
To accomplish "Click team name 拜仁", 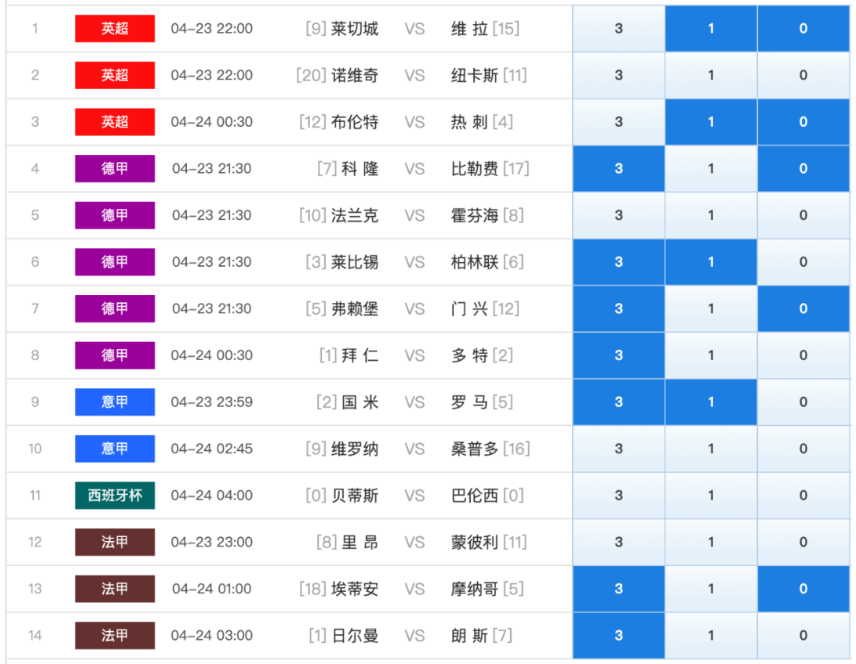I will [360, 355].
